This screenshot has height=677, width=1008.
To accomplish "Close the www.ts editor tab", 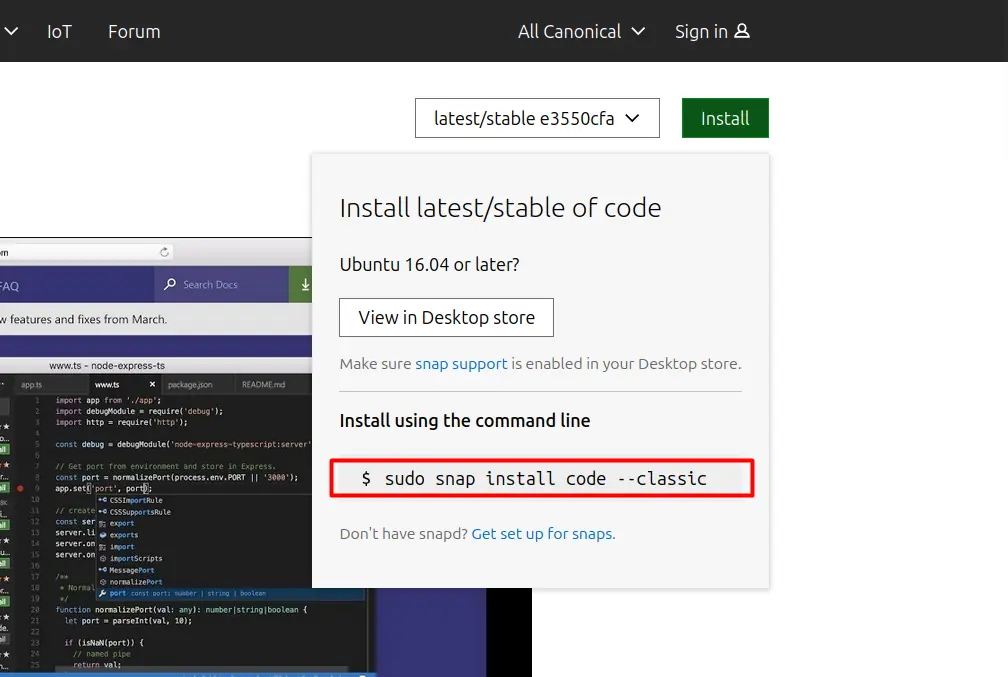I will pyautogui.click(x=153, y=384).
